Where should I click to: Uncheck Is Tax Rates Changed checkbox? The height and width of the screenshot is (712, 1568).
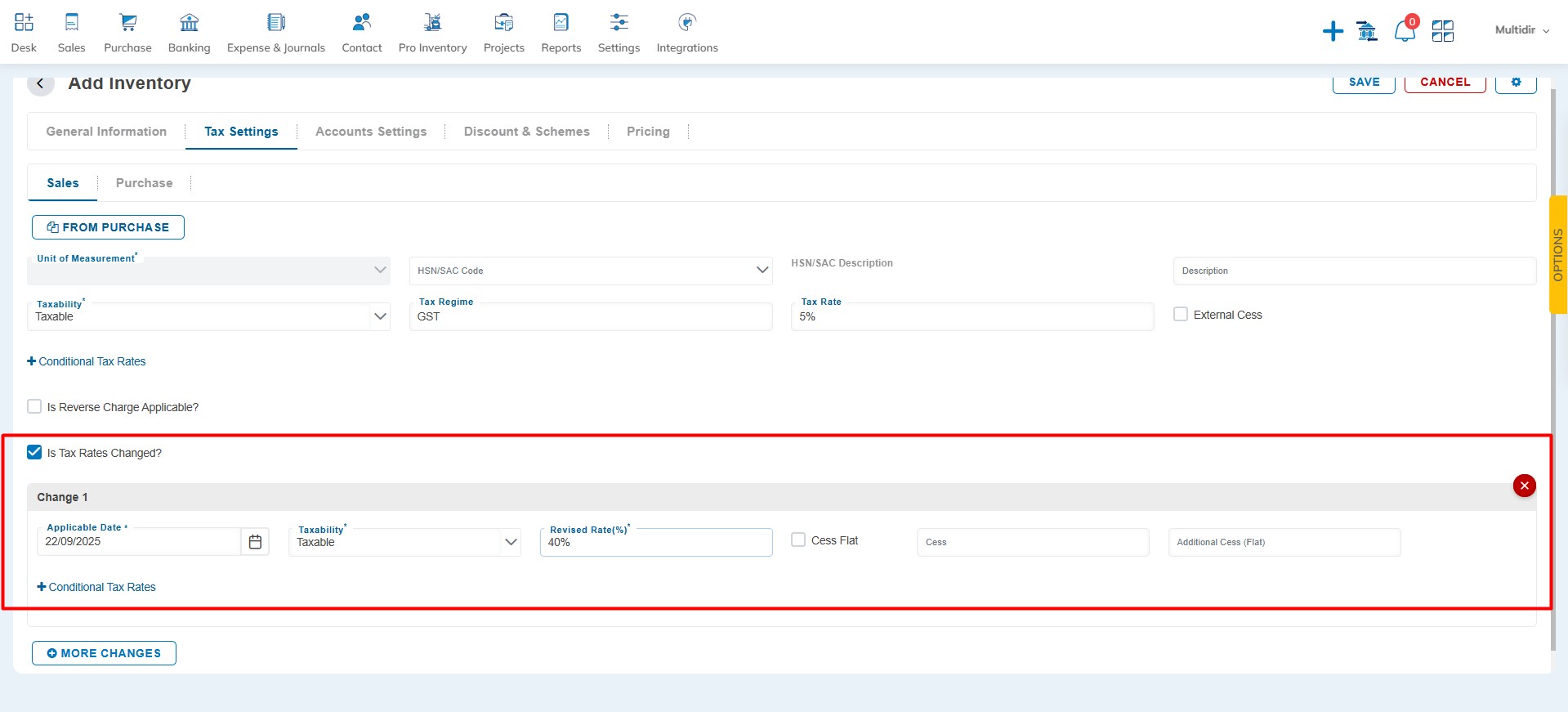click(x=34, y=452)
